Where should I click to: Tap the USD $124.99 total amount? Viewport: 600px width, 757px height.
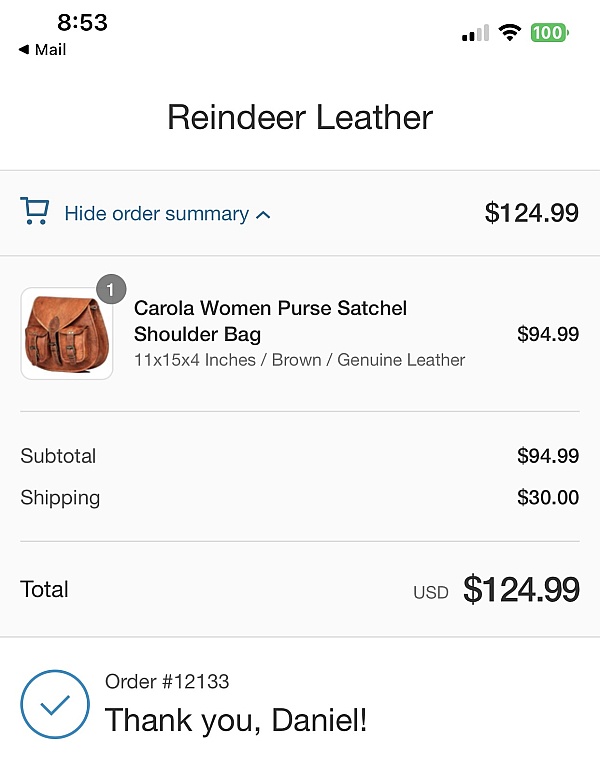click(496, 589)
